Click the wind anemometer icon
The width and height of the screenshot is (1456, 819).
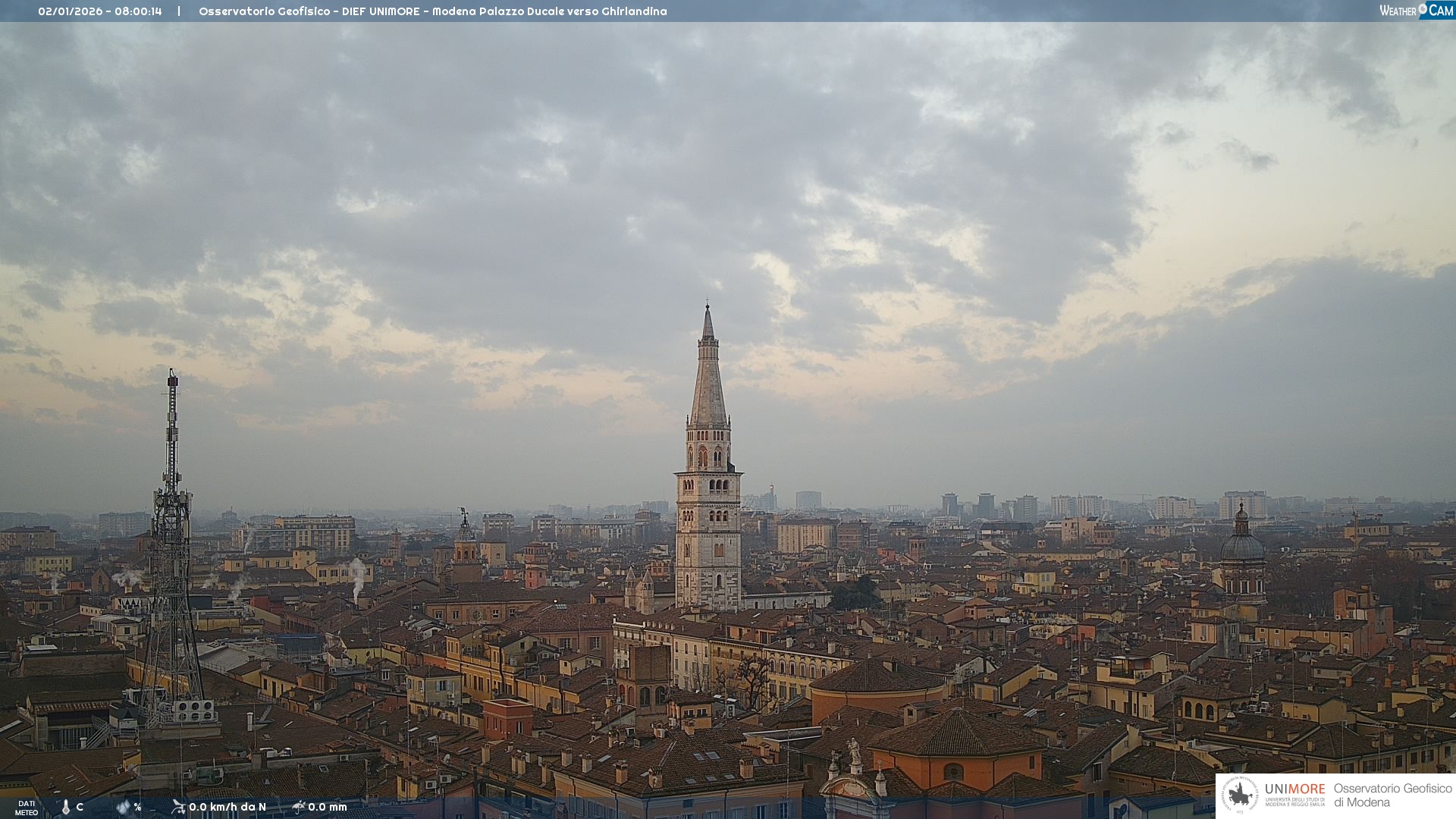pos(178,806)
